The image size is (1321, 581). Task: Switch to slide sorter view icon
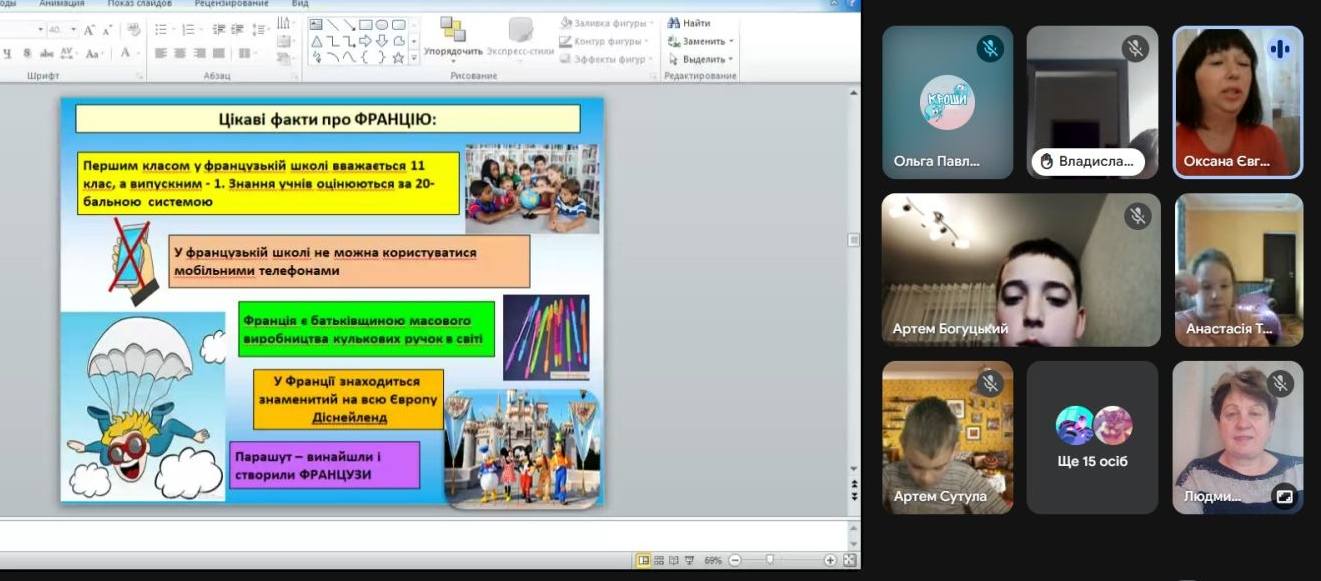(x=658, y=561)
